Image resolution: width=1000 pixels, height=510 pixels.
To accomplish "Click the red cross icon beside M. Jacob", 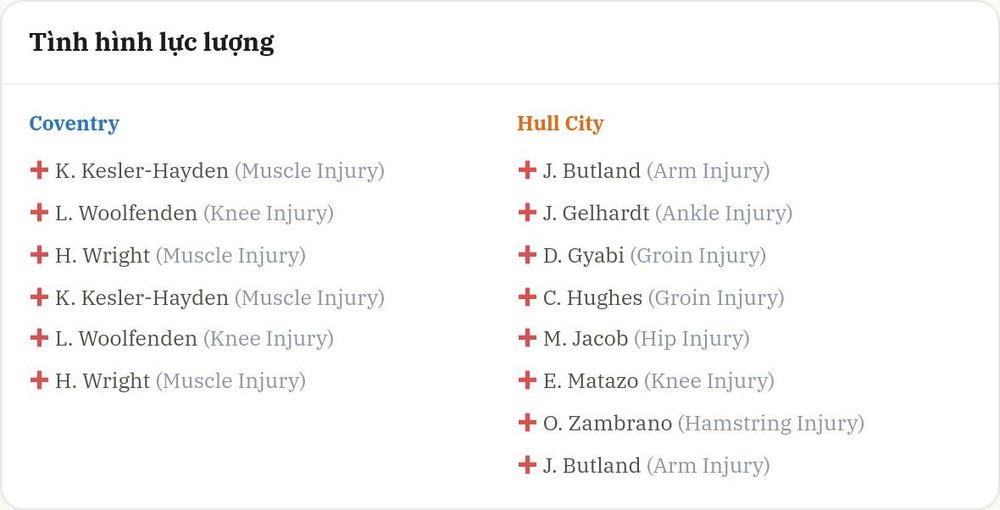I will click(527, 337).
